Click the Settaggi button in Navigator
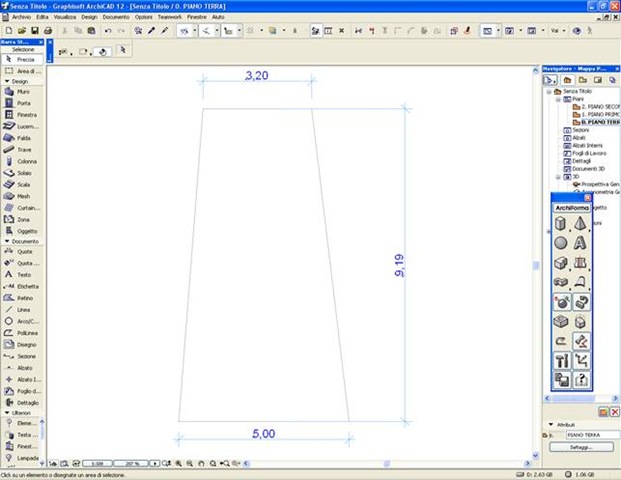The height and width of the screenshot is (480, 621). 581,447
